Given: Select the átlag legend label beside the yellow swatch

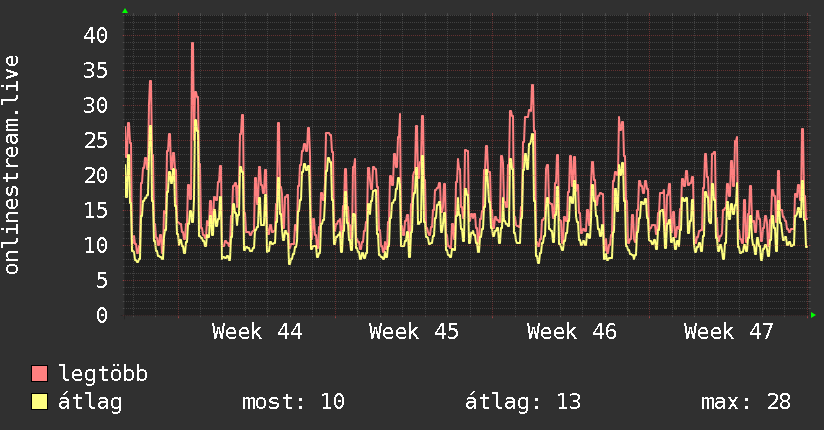Looking at the screenshot, I should click(x=90, y=402).
